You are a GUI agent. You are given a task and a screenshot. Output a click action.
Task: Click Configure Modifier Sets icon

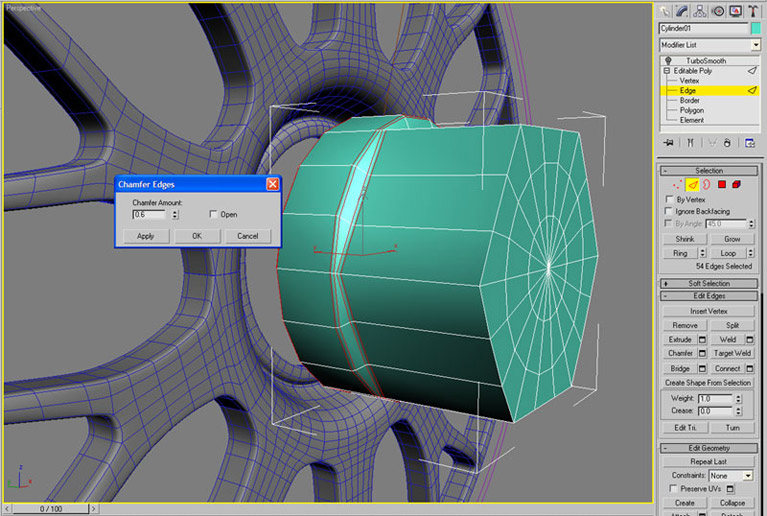[751, 143]
